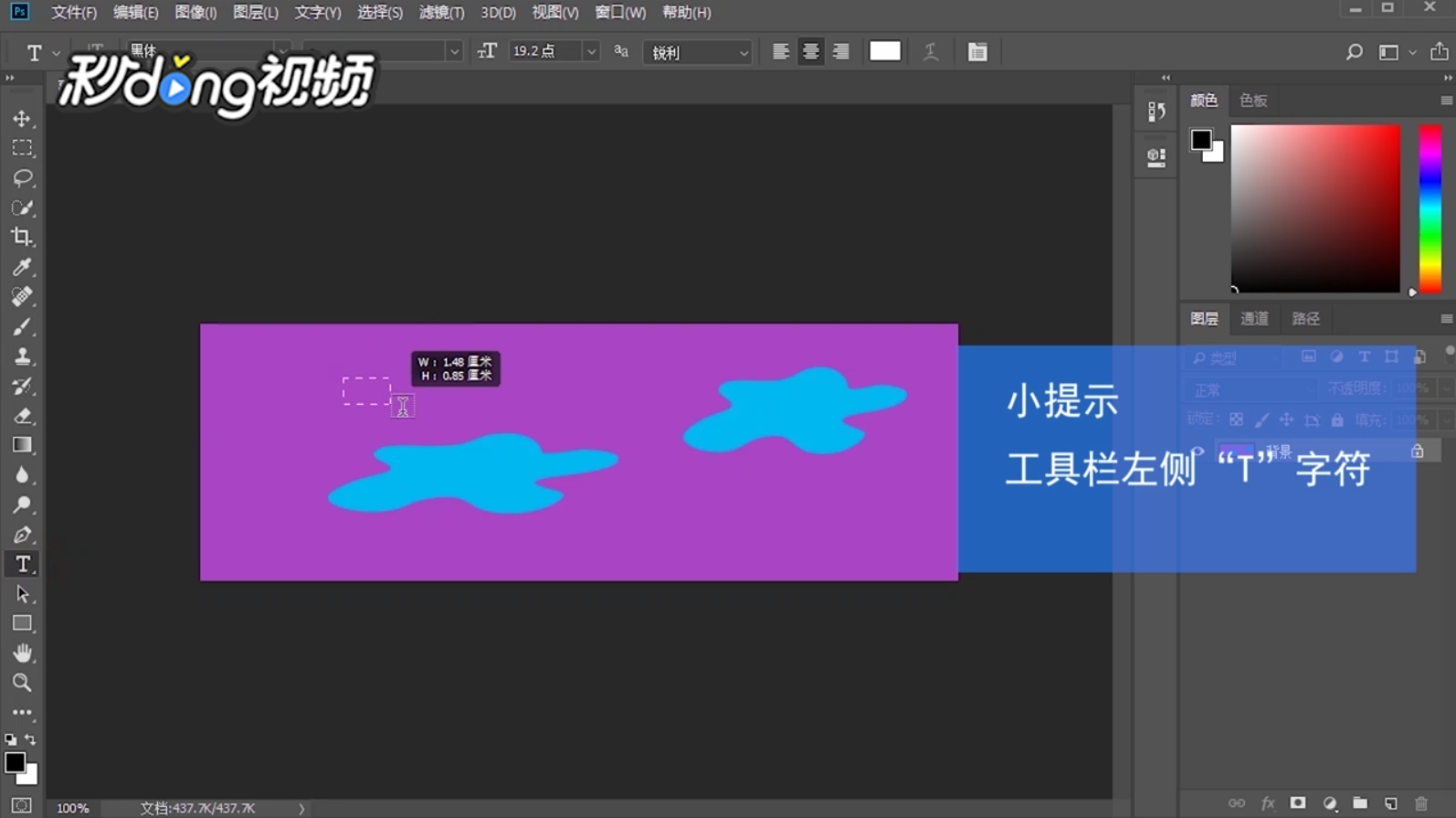Click the share icon in options bar
1456x818 pixels.
[1439, 52]
